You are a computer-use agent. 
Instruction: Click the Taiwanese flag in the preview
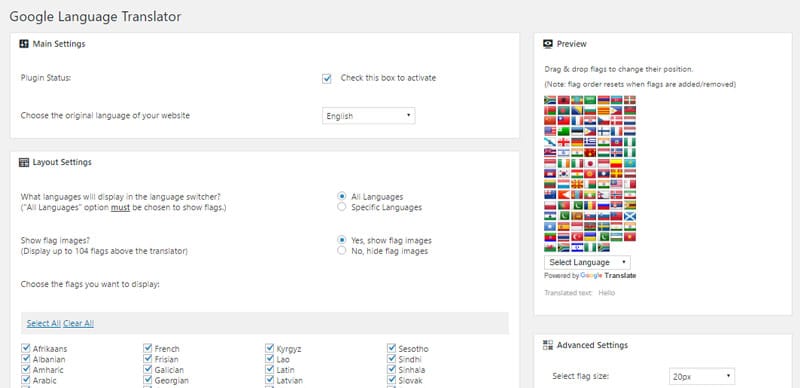(x=564, y=120)
